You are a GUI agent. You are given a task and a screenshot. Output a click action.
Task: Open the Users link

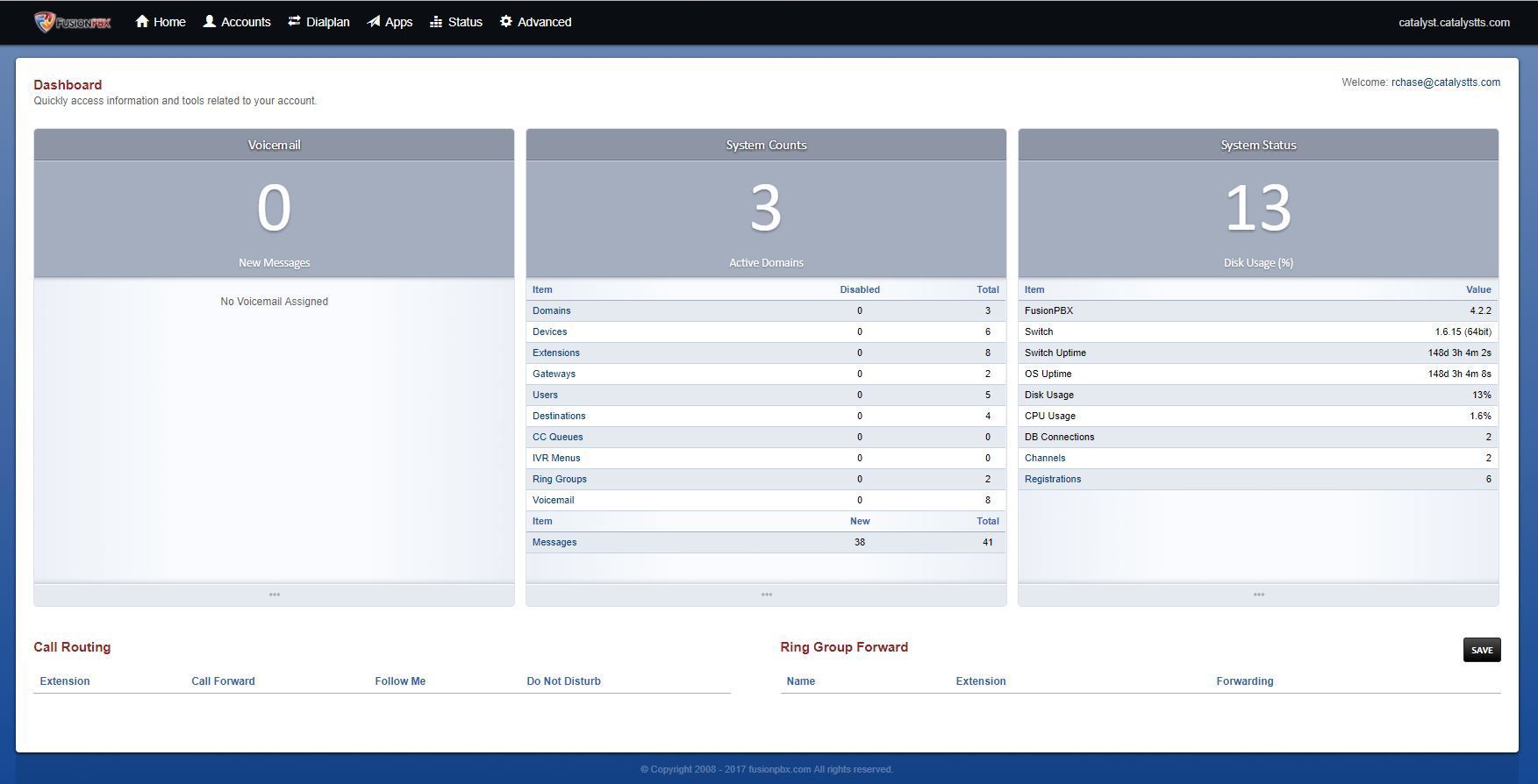click(x=545, y=395)
